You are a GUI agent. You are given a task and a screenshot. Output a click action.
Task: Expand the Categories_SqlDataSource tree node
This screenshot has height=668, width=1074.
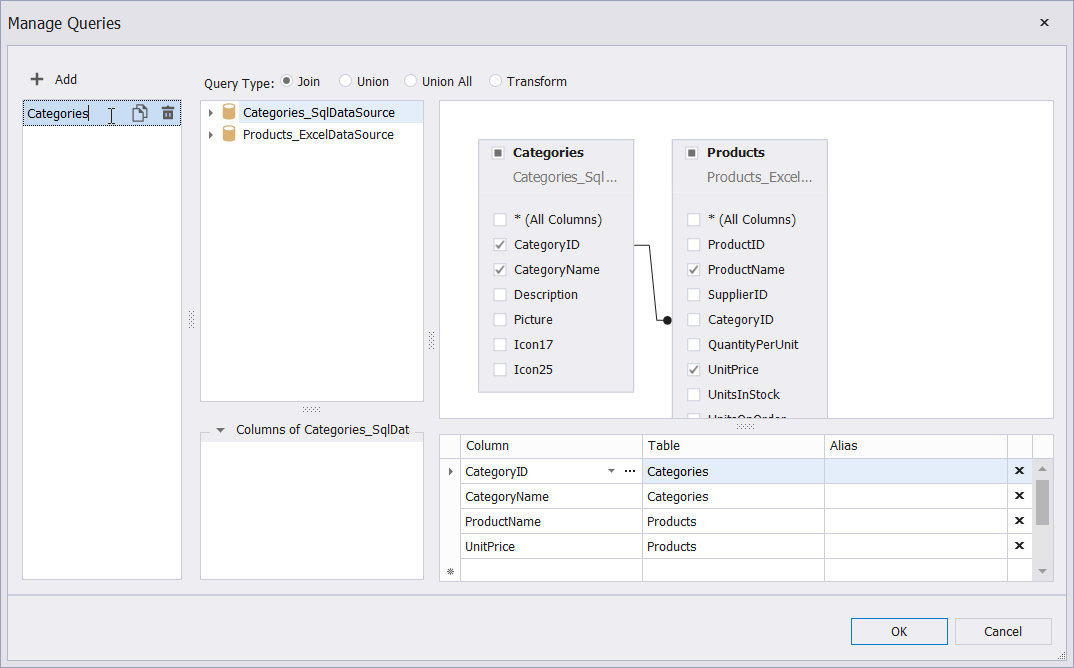[210, 113]
